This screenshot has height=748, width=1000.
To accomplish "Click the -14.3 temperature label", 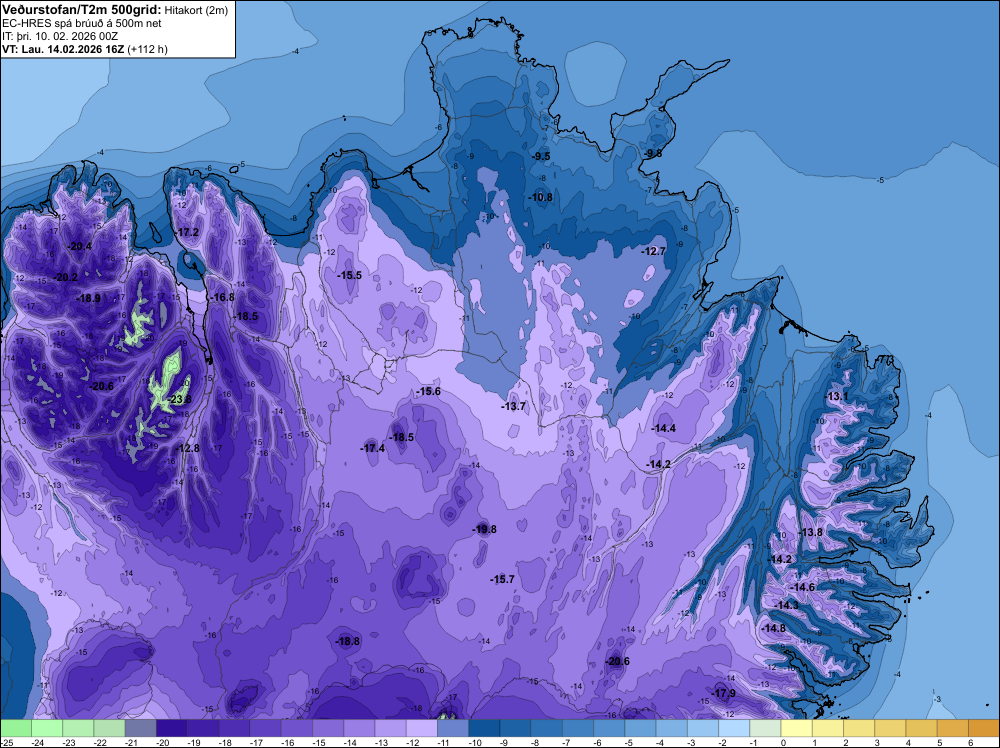I will pos(786,605).
